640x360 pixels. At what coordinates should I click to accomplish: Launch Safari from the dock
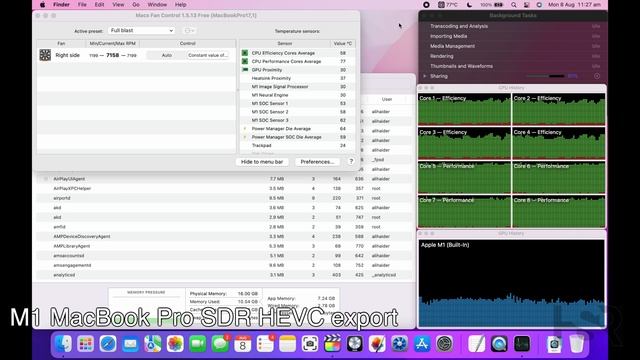click(x=108, y=344)
